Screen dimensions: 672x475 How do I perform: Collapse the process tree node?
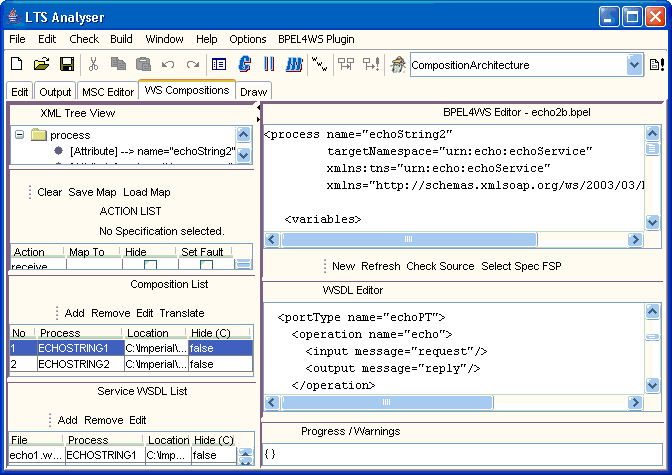[x=19, y=135]
